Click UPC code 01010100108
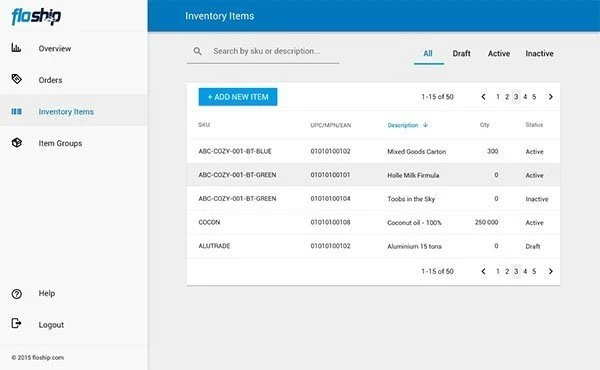Screen dimensions: 600x370 (331, 222)
